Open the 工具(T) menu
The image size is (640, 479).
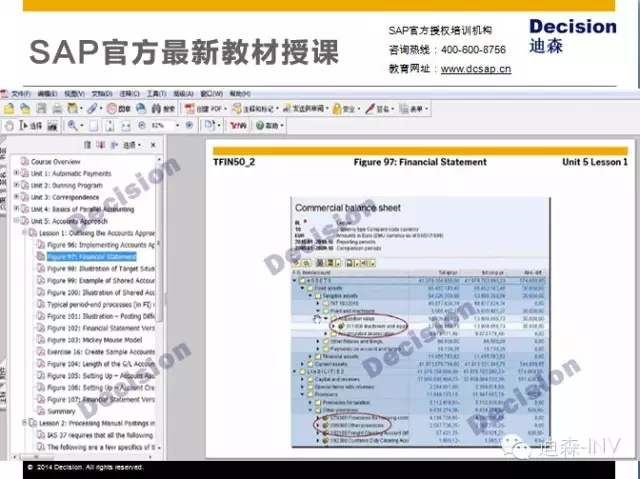(x=156, y=94)
